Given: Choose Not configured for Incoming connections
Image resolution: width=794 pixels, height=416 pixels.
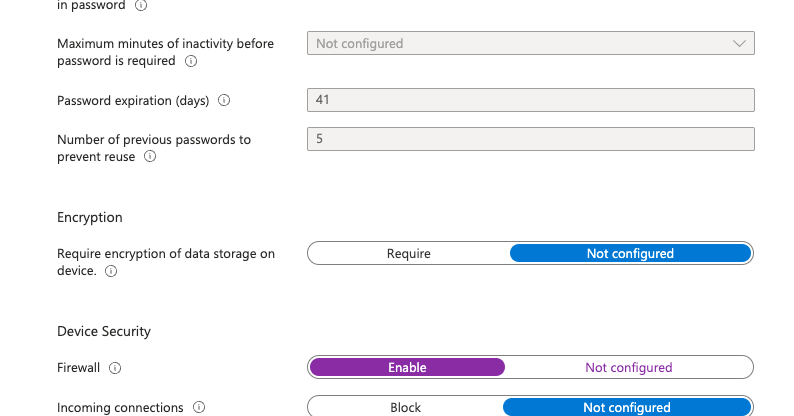Looking at the screenshot, I should (x=627, y=407).
